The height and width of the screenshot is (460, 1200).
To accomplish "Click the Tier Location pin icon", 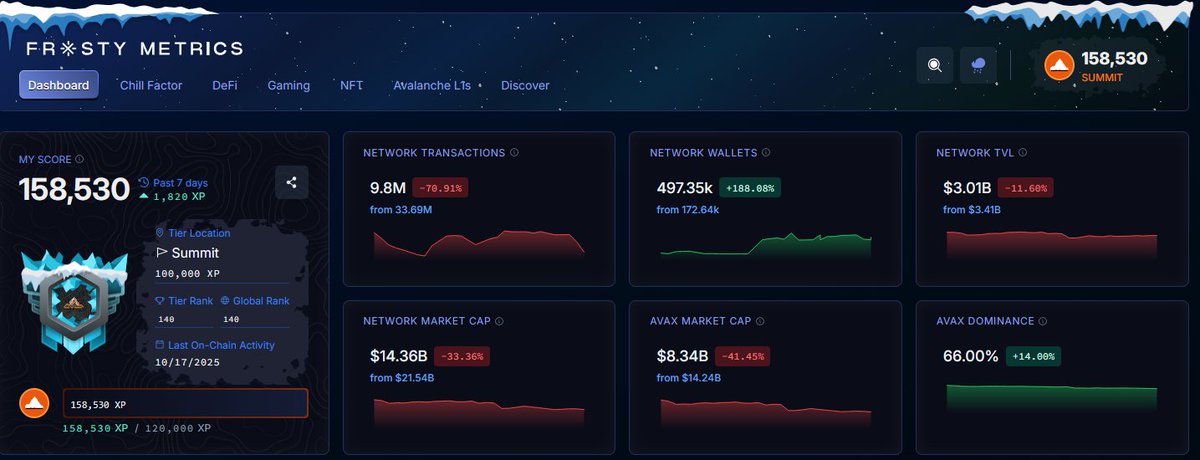I will [x=160, y=233].
